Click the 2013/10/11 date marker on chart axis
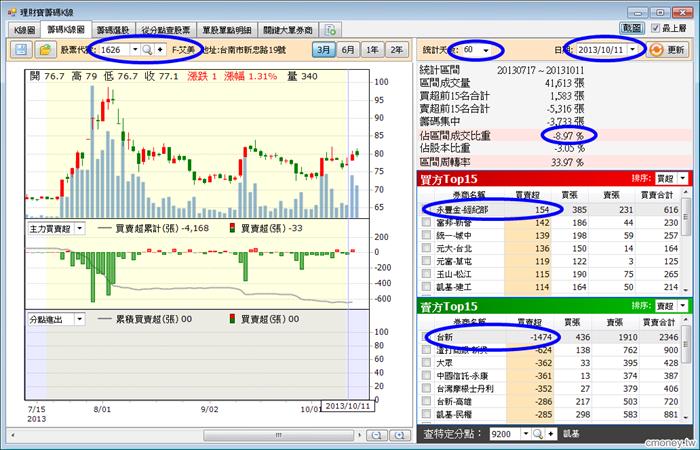The height and width of the screenshot is (450, 700). (348, 406)
